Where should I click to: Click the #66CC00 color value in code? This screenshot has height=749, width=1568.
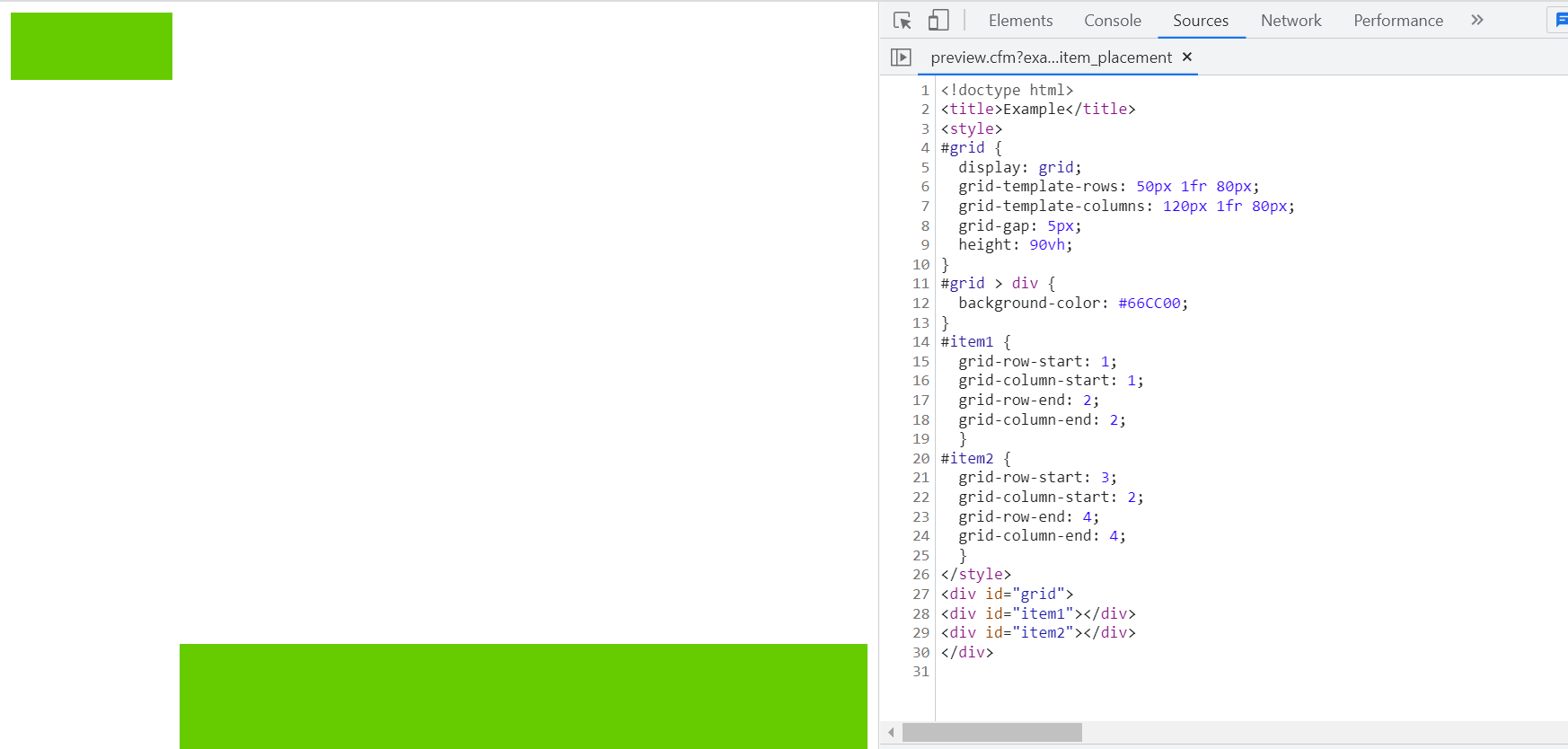pos(1149,304)
